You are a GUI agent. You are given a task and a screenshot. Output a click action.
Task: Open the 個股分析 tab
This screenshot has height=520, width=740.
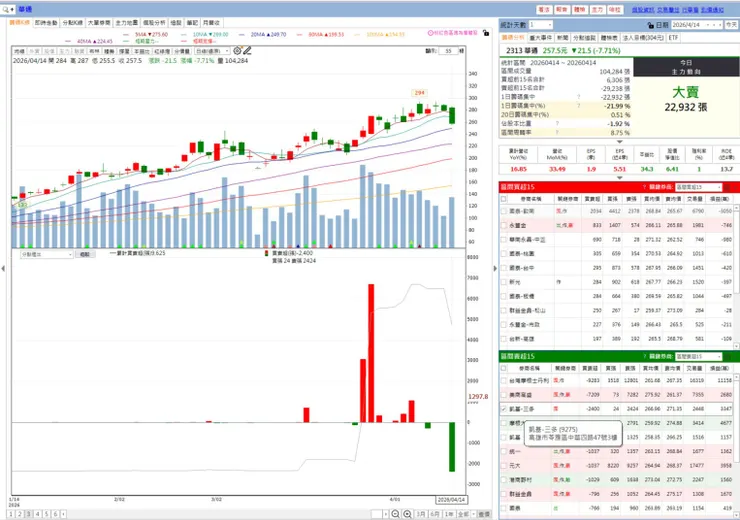point(154,23)
